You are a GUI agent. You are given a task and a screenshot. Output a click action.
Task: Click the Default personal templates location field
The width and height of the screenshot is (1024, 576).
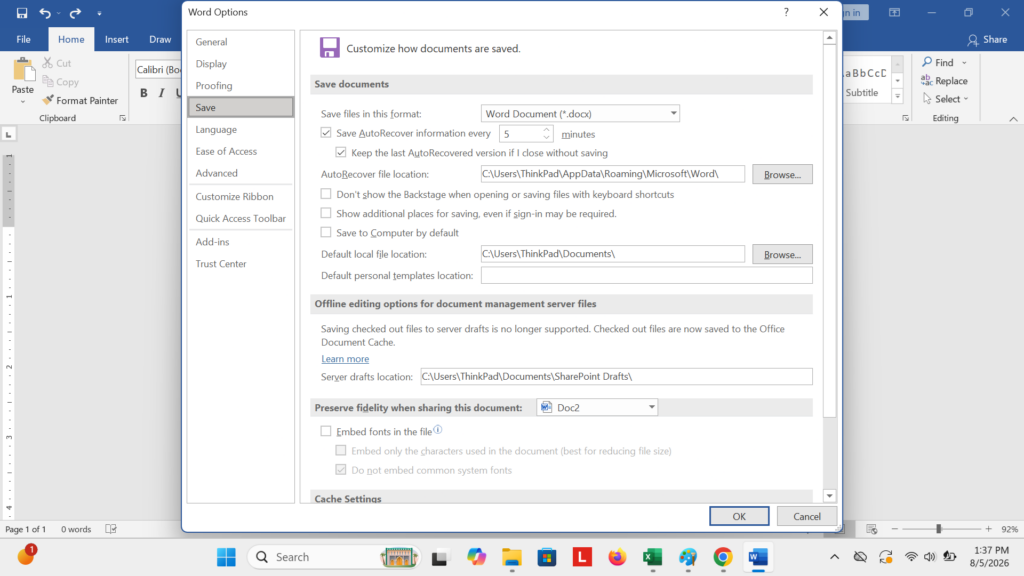(647, 276)
